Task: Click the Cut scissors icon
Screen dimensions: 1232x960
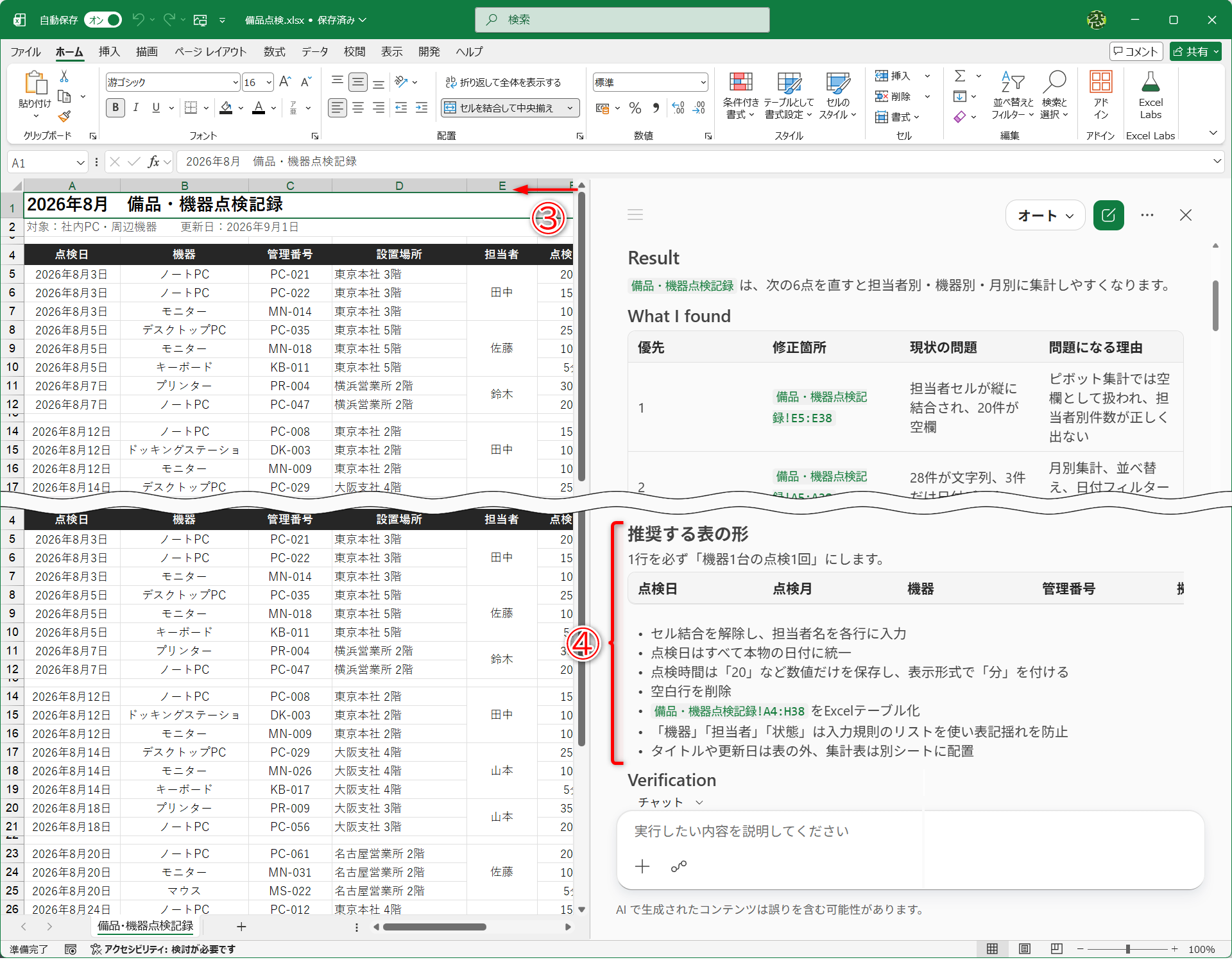Action: (64, 77)
